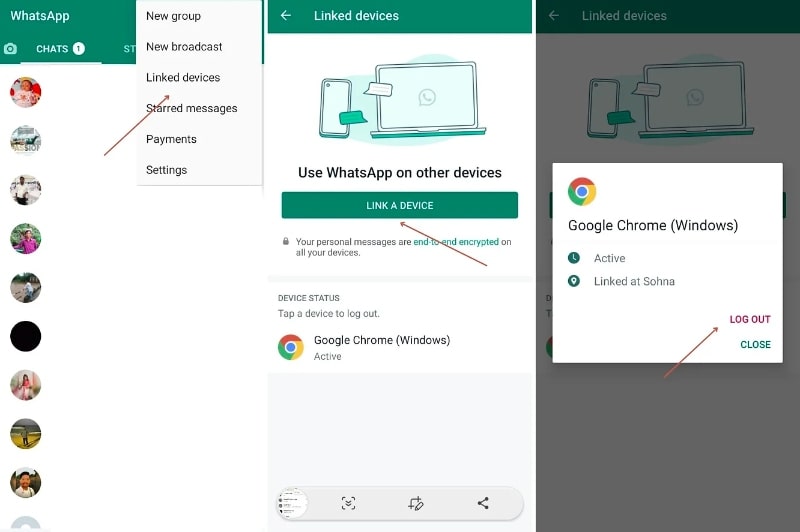Open Linked devices from menu

183,78
